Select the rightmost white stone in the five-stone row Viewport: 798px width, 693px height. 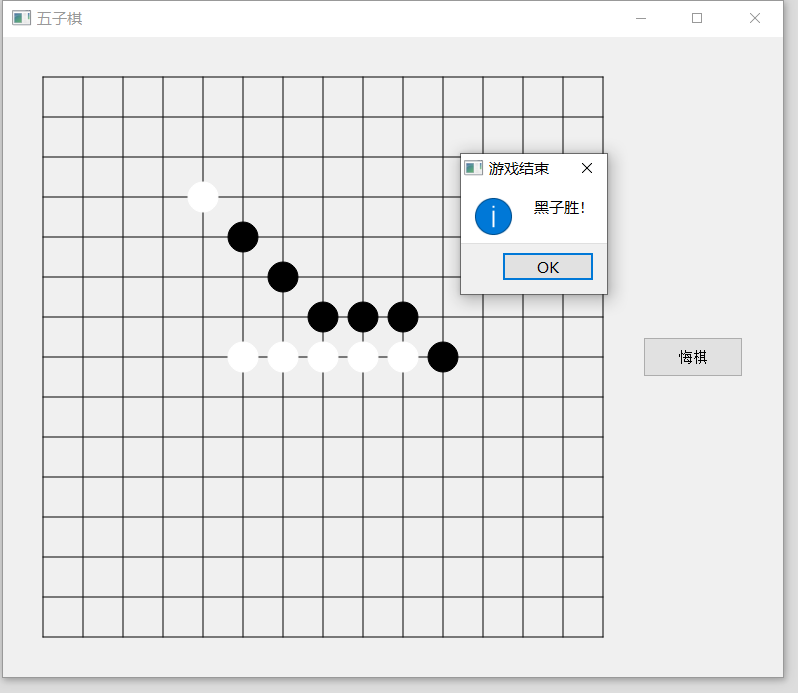coord(403,357)
